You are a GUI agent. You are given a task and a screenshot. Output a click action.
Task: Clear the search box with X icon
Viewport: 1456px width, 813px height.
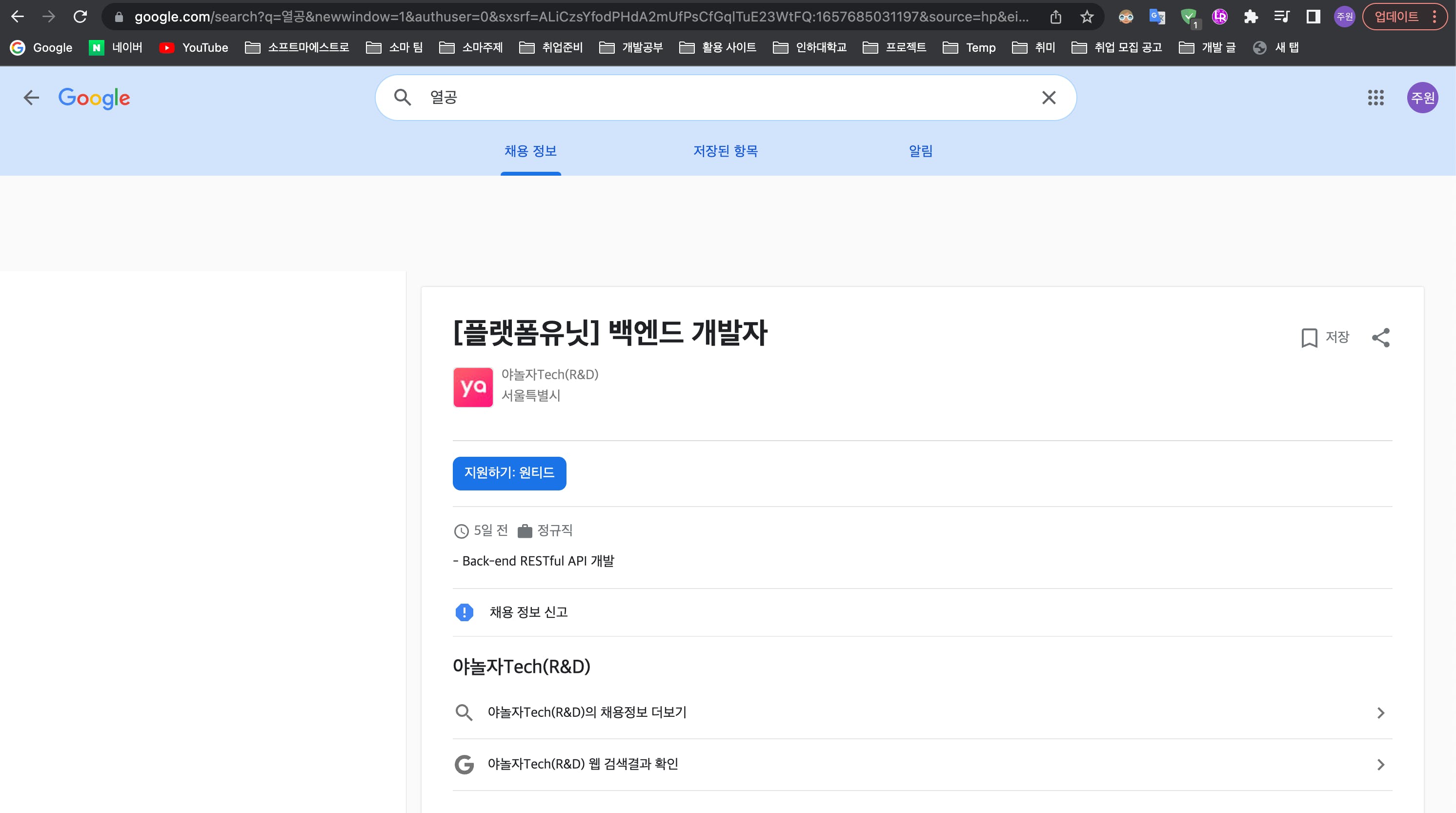pyautogui.click(x=1049, y=98)
